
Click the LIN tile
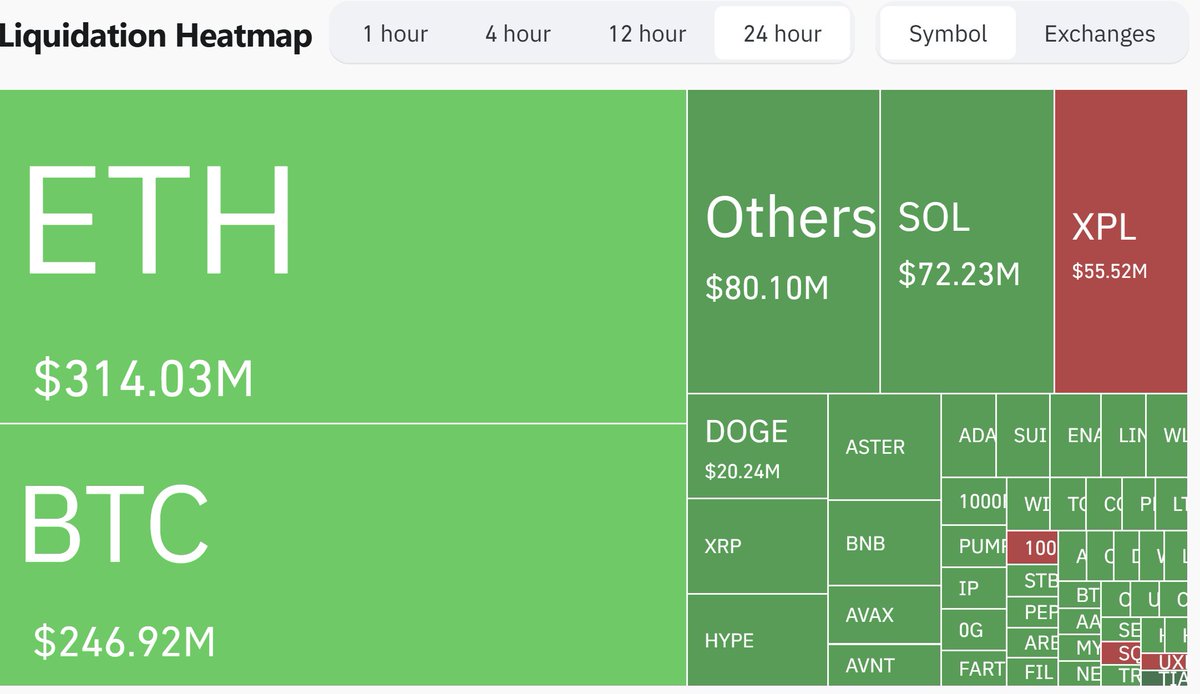coord(1124,435)
